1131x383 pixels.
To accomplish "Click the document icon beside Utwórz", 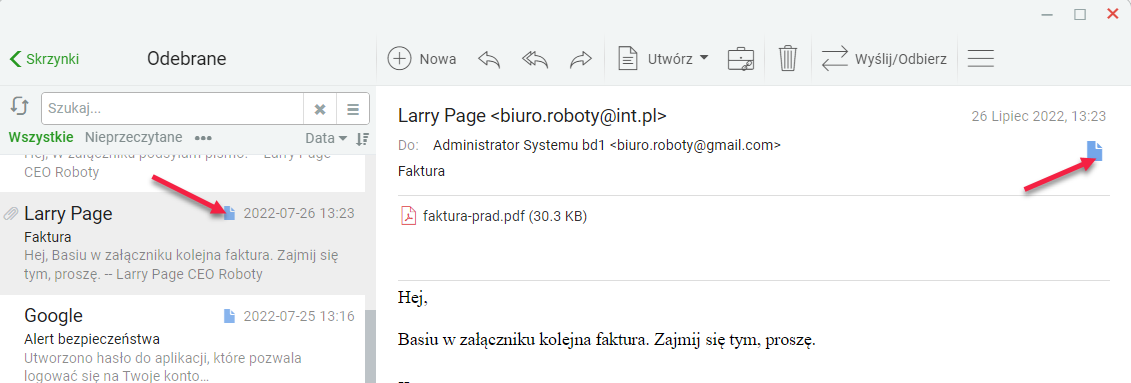I will coord(628,59).
